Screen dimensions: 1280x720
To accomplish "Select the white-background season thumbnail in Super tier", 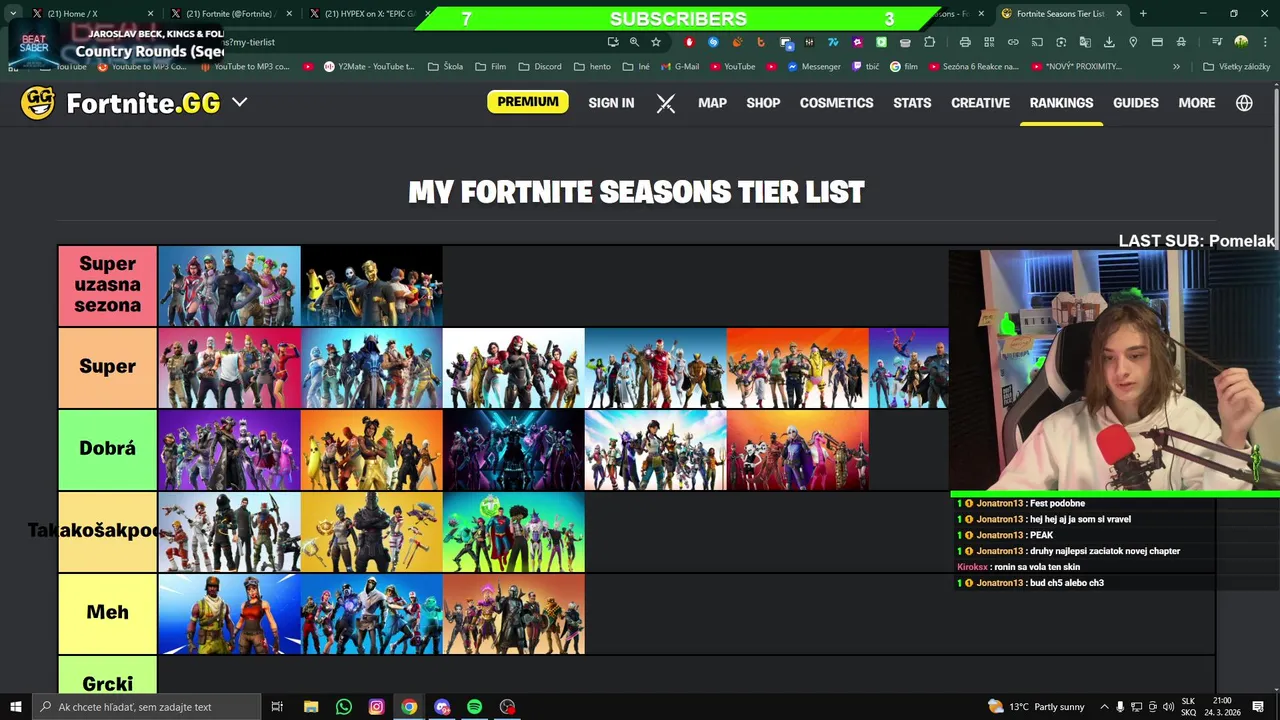I will [513, 368].
